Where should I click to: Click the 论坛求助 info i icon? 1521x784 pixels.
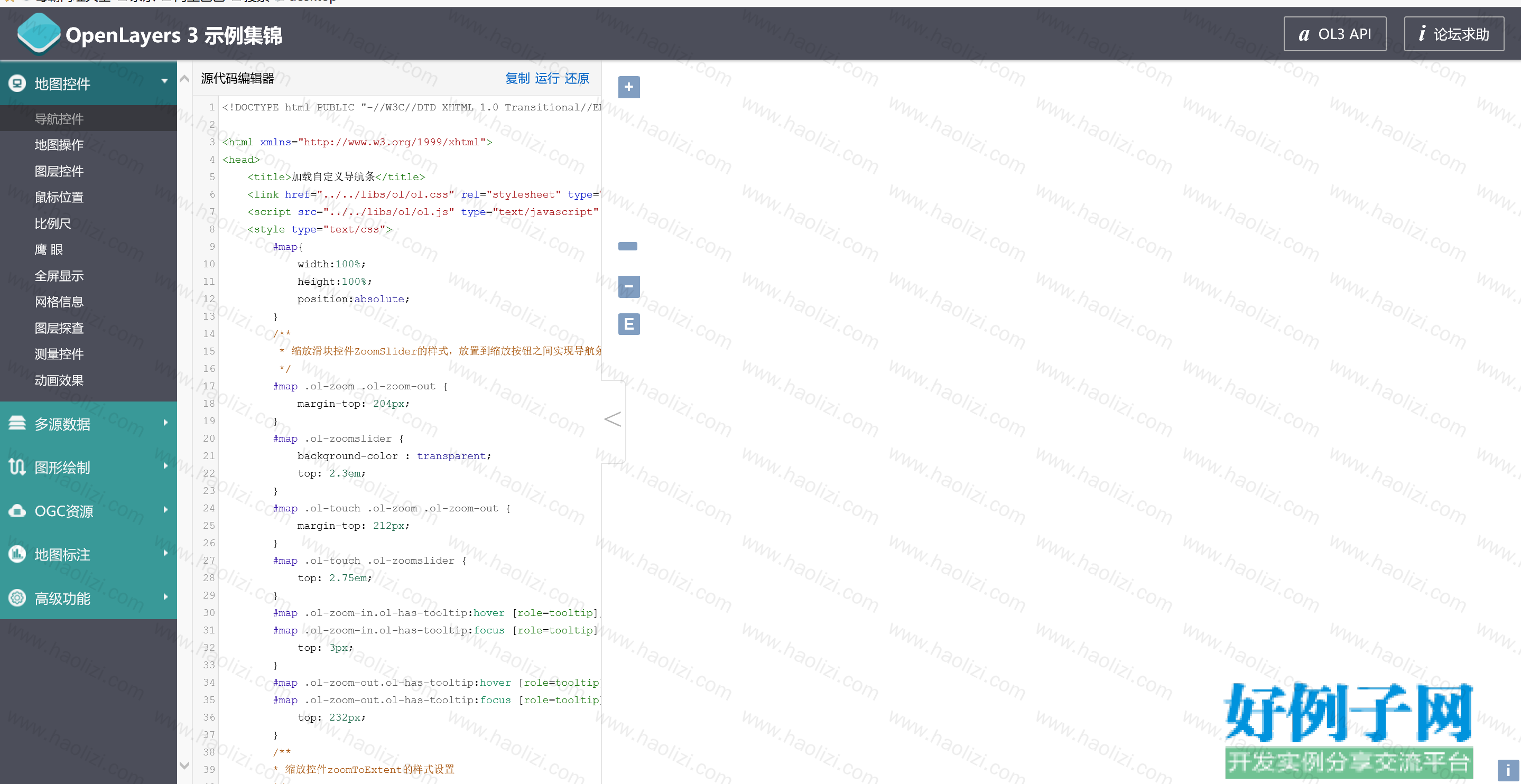click(1422, 34)
